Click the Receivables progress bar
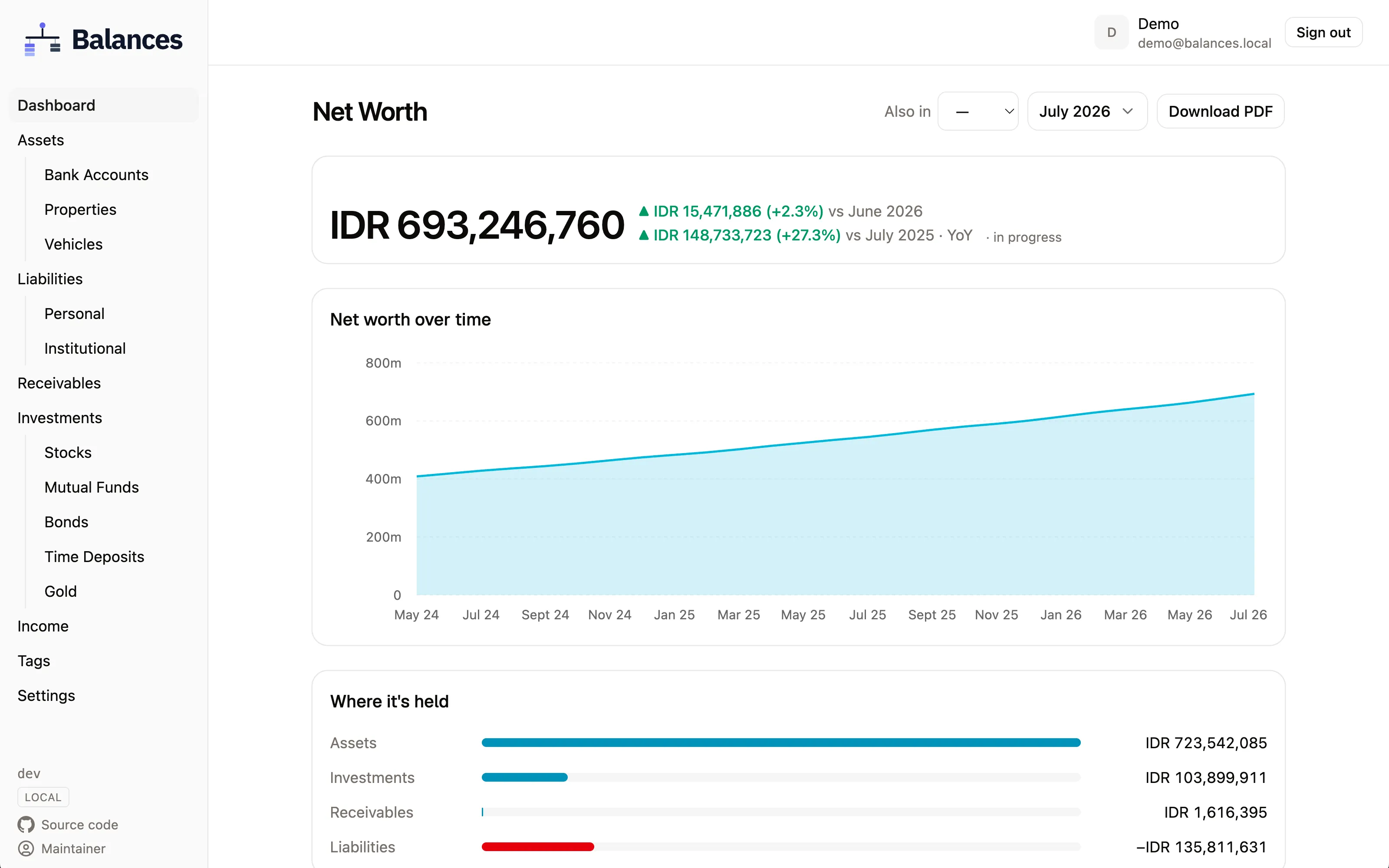Screen dimensions: 1389x868 click(x=780, y=812)
